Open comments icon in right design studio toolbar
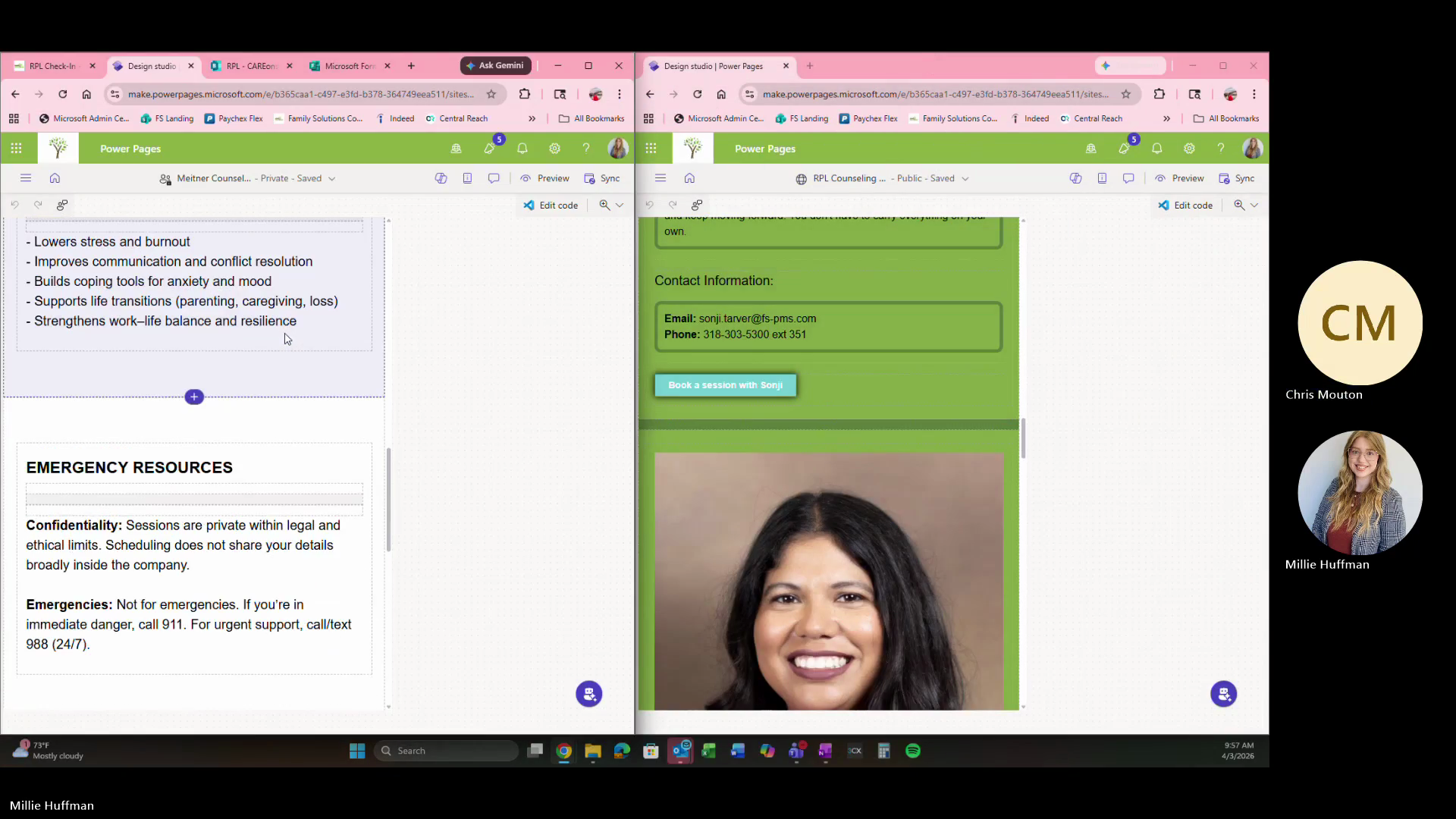This screenshot has width=1456, height=819. (x=1128, y=178)
